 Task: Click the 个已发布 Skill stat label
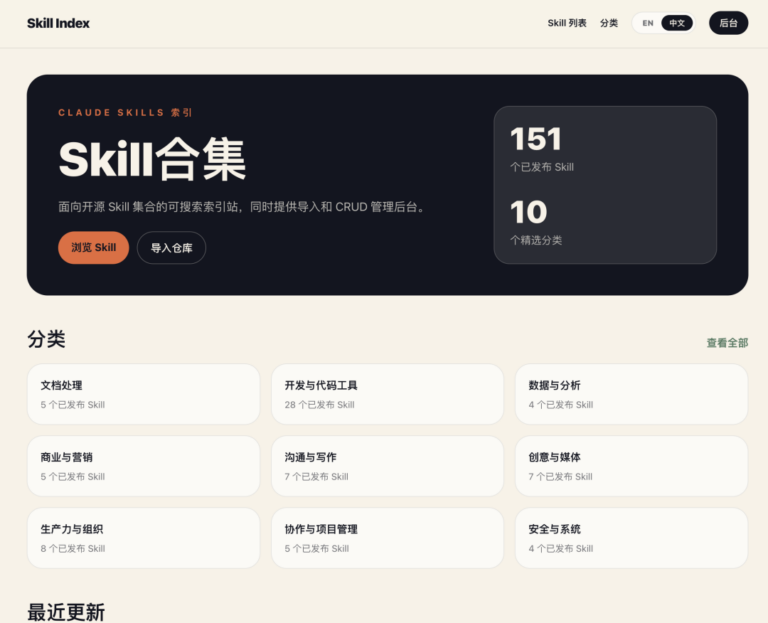click(542, 167)
